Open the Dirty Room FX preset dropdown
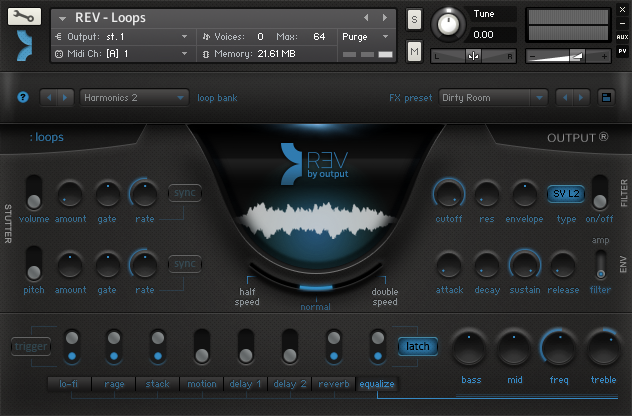The image size is (632, 416). [493, 98]
